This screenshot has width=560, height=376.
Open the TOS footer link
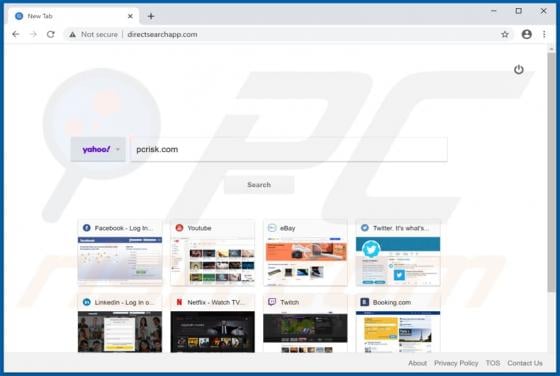click(493, 363)
